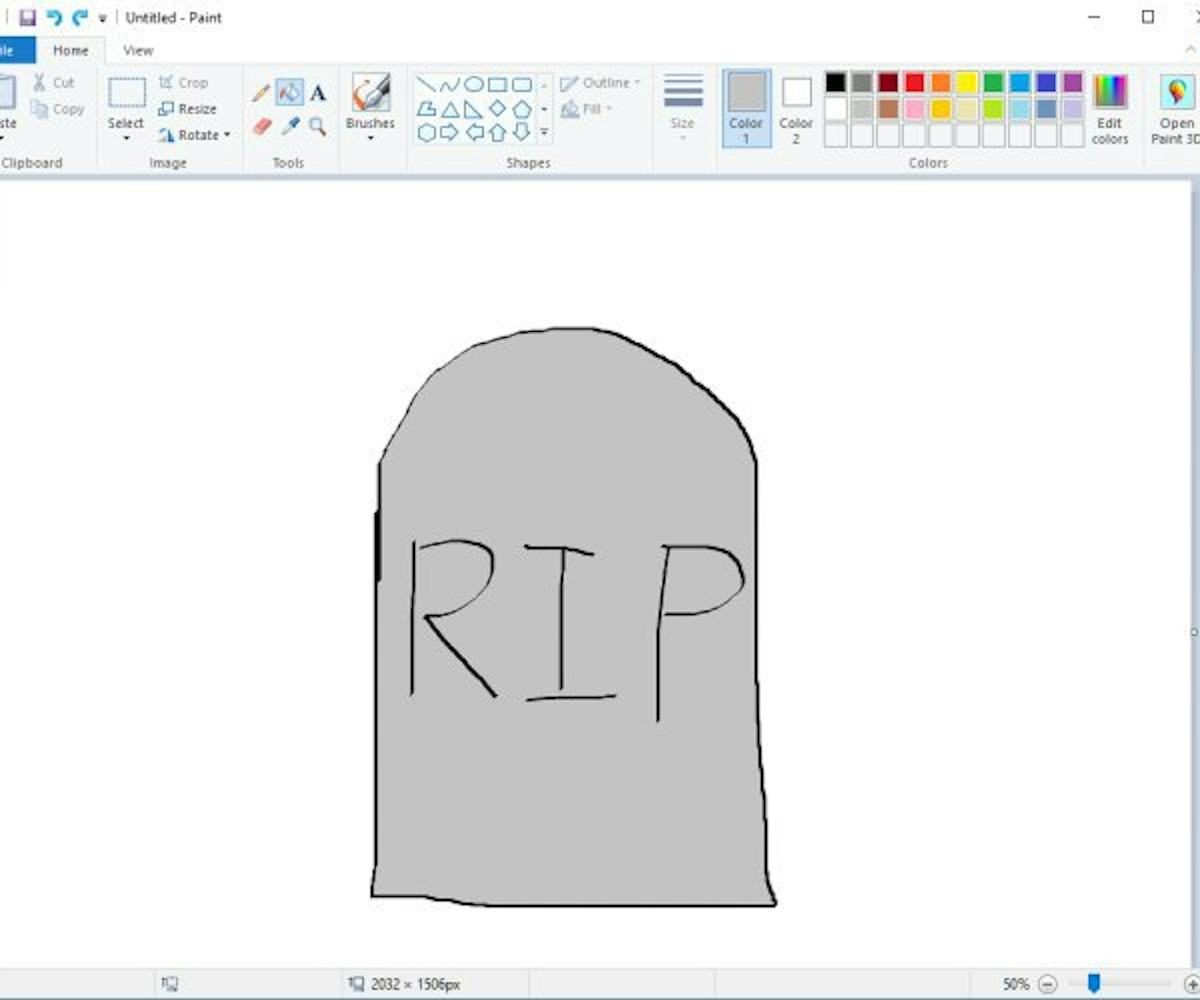
Task: Open the shape Fill dropdown
Action: [x=587, y=109]
